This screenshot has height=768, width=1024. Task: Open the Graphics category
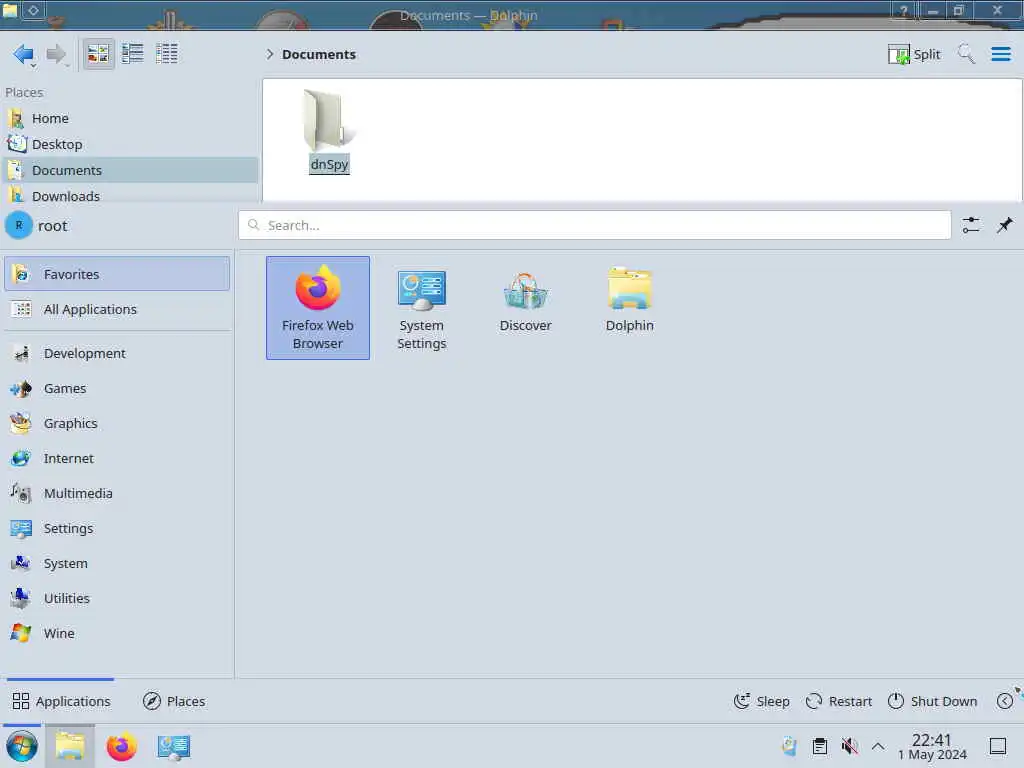(118, 423)
